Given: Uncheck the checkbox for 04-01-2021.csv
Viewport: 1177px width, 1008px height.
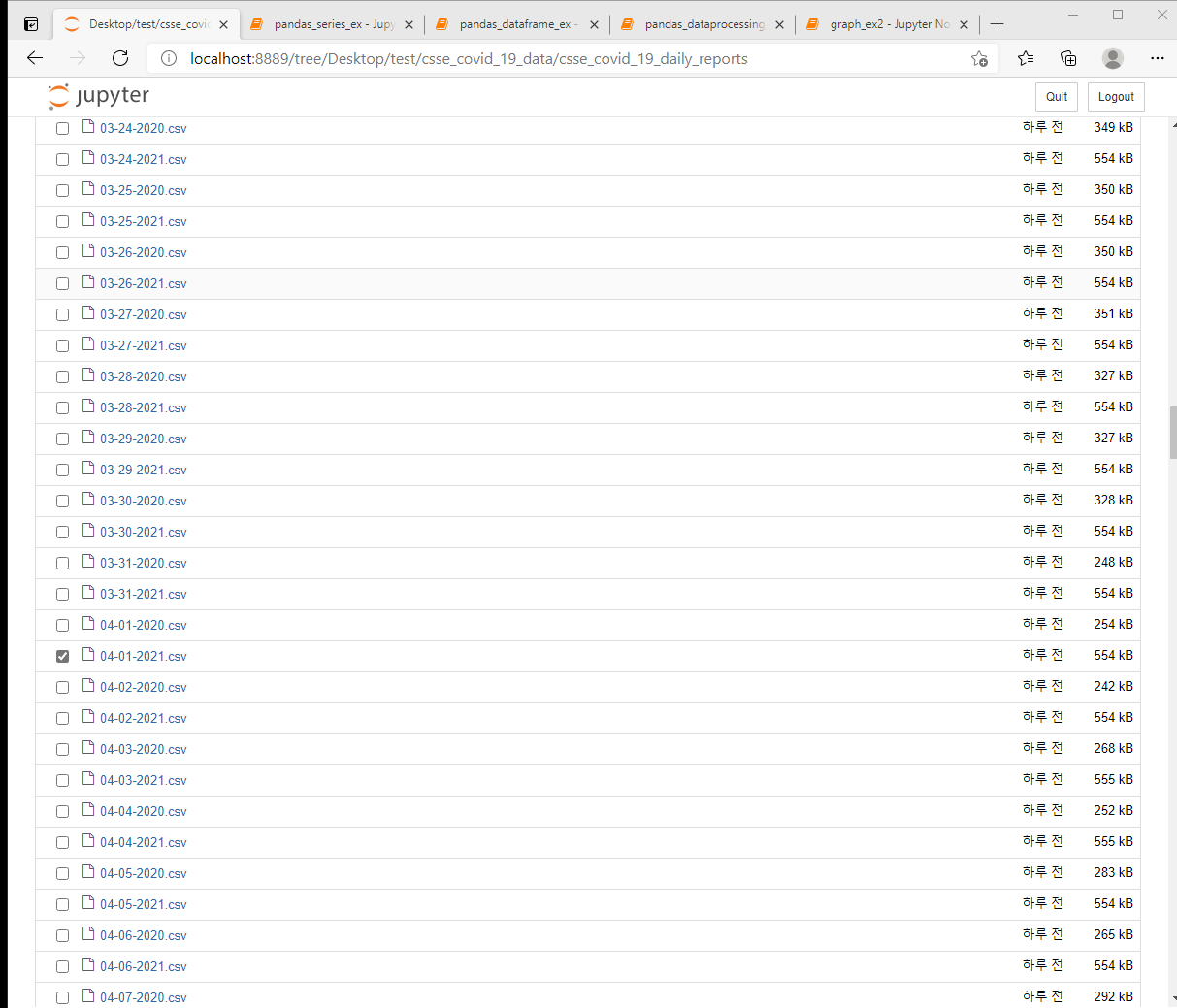Looking at the screenshot, I should pos(62,656).
